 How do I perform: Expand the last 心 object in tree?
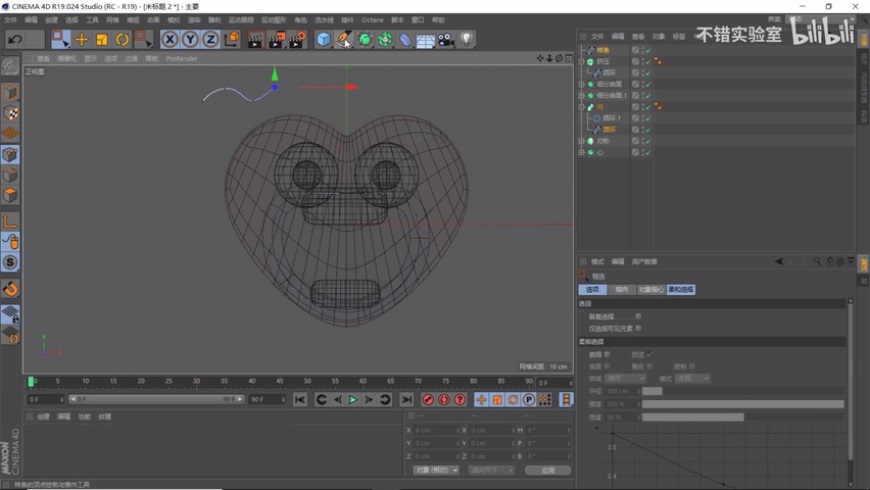tap(581, 152)
